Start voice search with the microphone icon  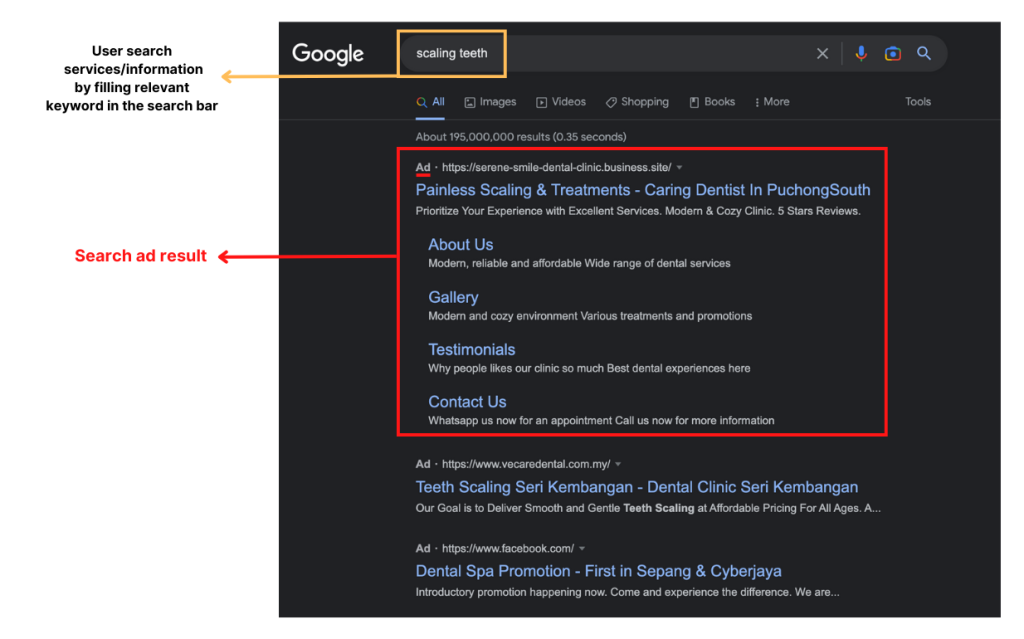click(861, 54)
